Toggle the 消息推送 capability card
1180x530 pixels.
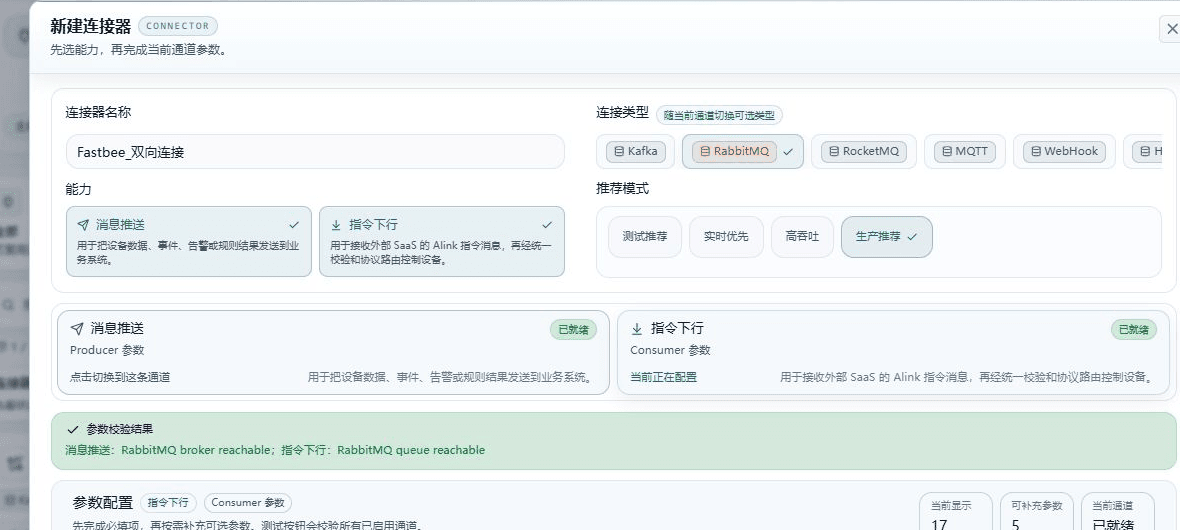(x=189, y=242)
